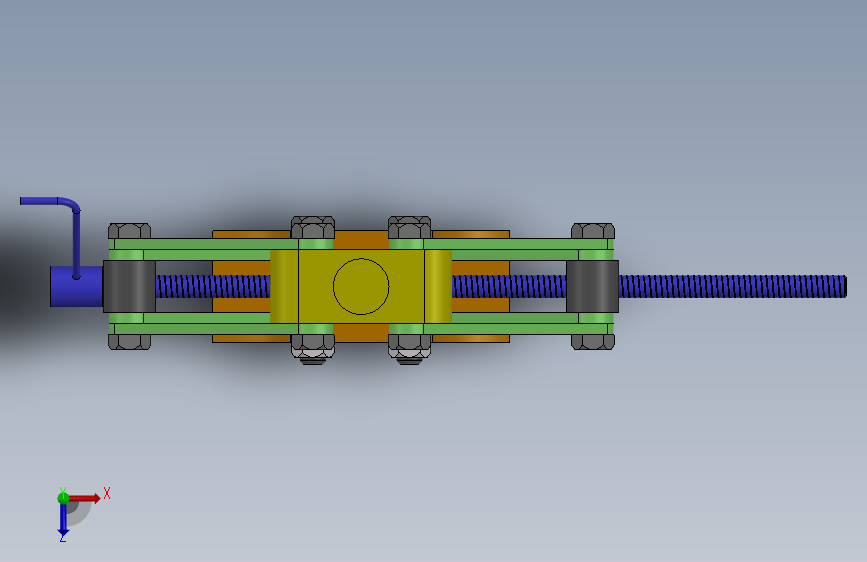Select the bottom-left hex nut
Screen dimensions: 867x562
129,342
